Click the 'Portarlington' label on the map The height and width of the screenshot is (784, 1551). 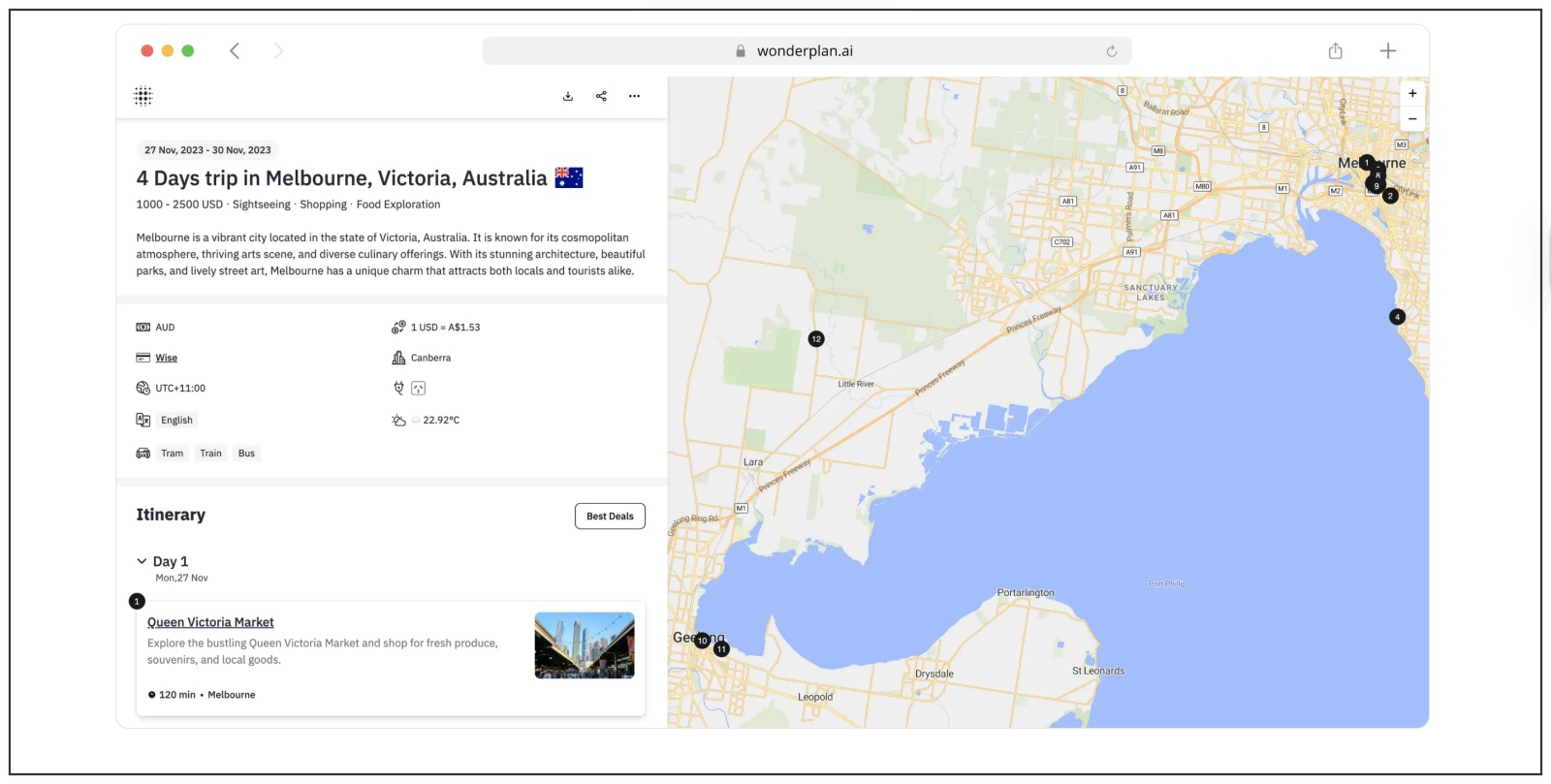coord(1026,593)
